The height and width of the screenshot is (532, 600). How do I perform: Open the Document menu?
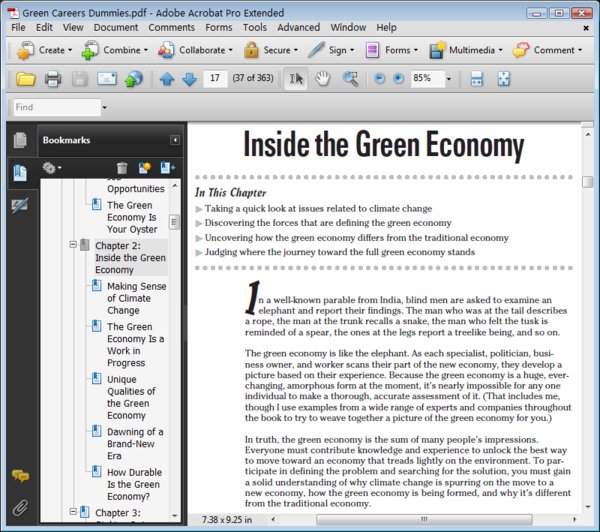[116, 27]
